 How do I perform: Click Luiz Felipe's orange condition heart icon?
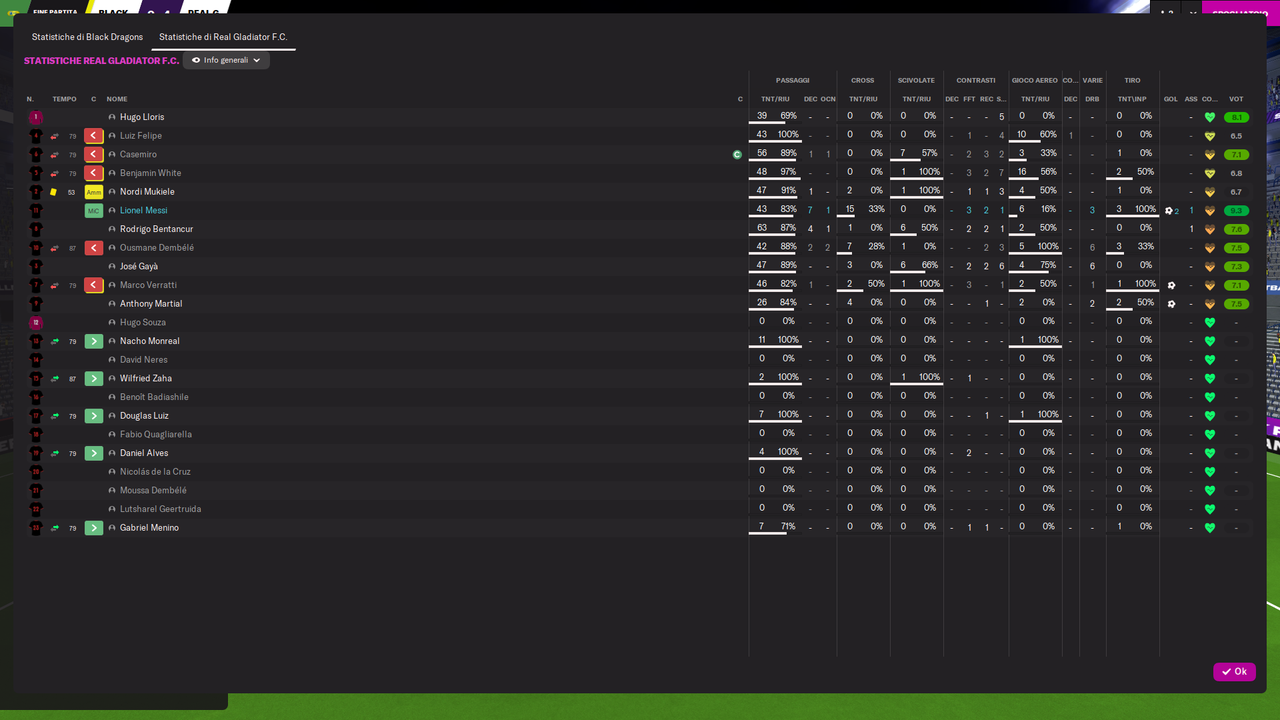coord(1210,136)
